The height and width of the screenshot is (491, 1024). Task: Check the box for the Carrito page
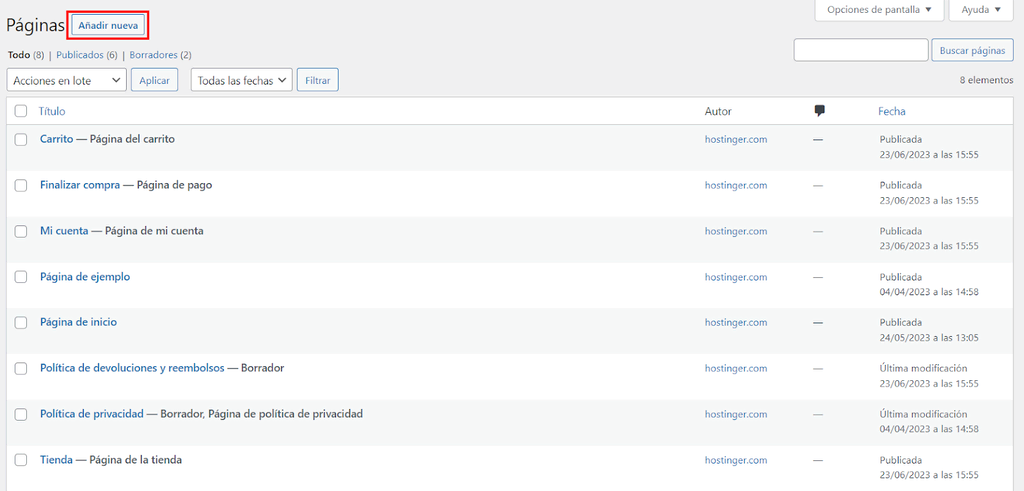click(x=21, y=139)
